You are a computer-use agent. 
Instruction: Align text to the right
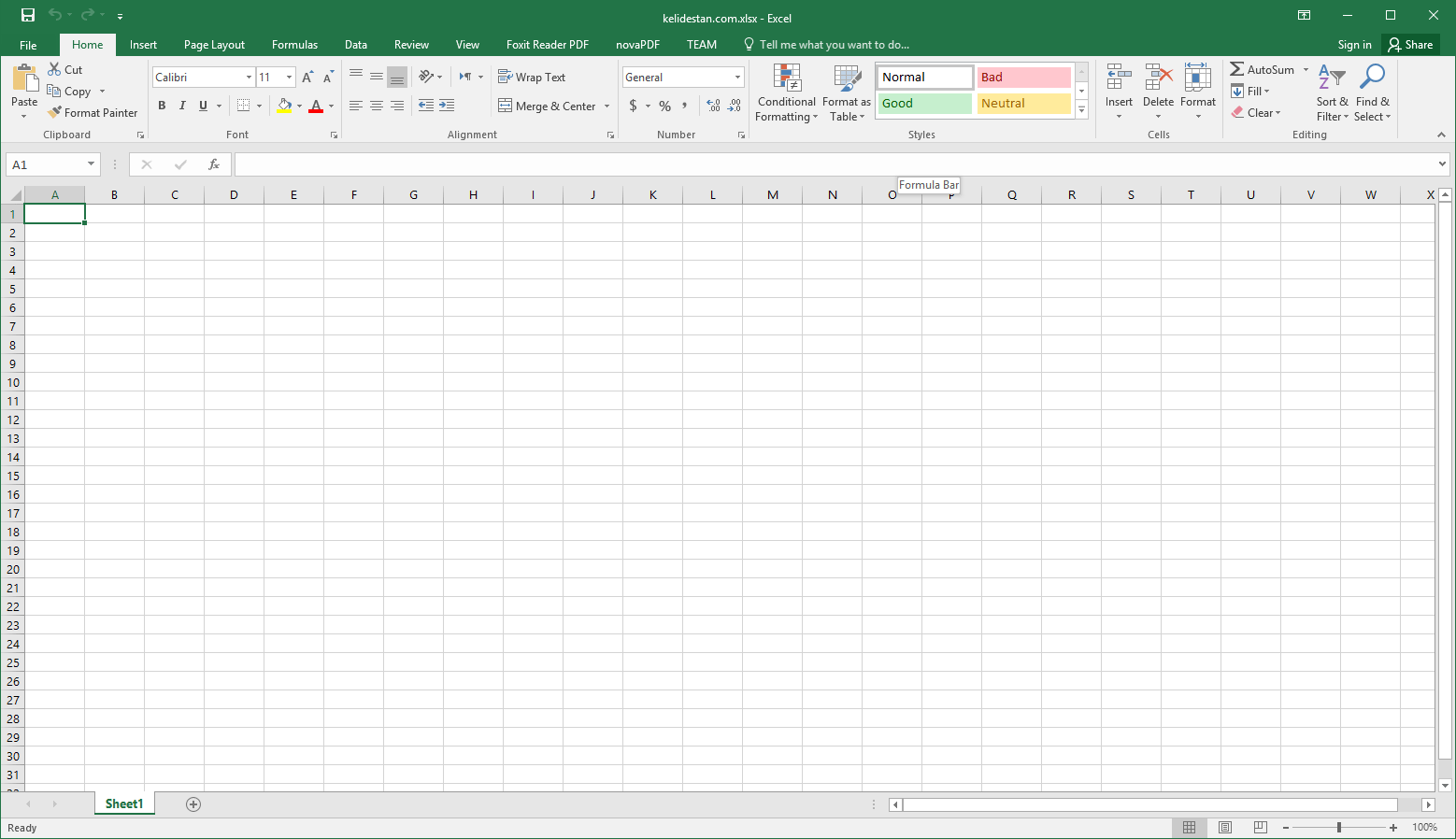point(397,106)
